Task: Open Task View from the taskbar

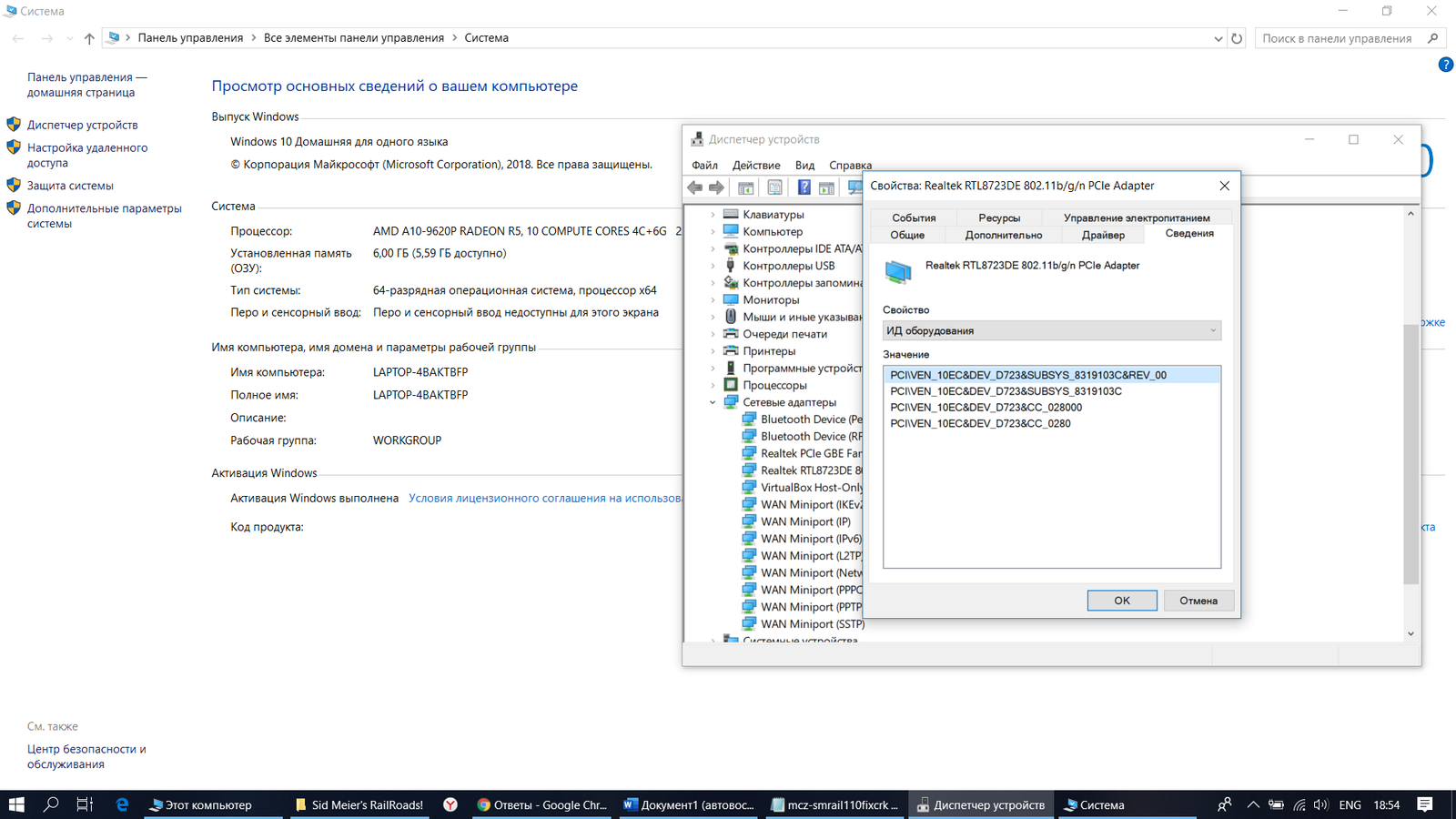Action: click(85, 804)
